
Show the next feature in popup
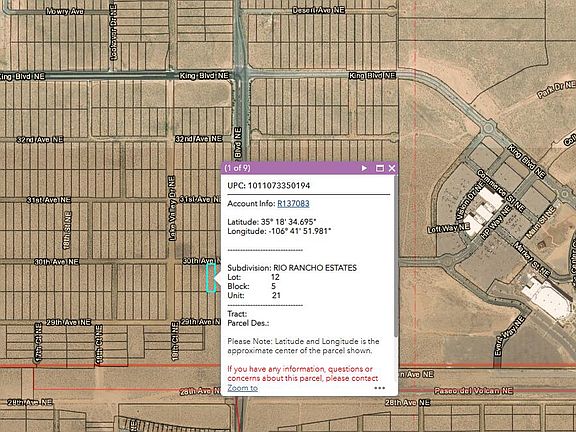[364, 168]
